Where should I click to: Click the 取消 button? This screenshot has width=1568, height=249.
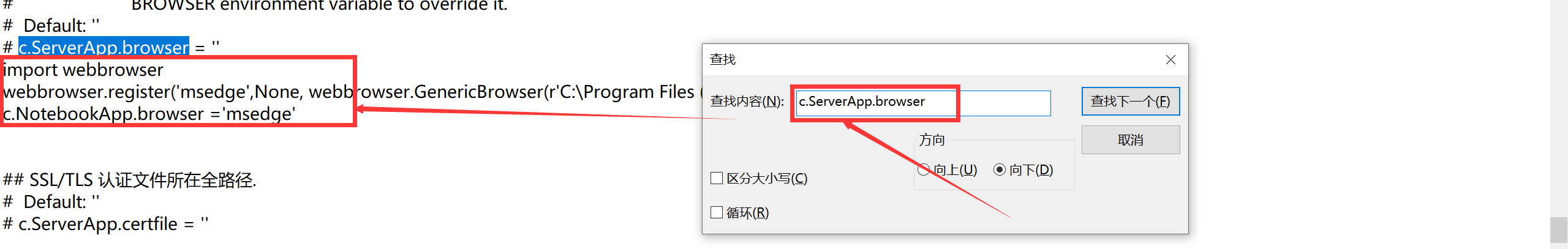(x=1130, y=140)
